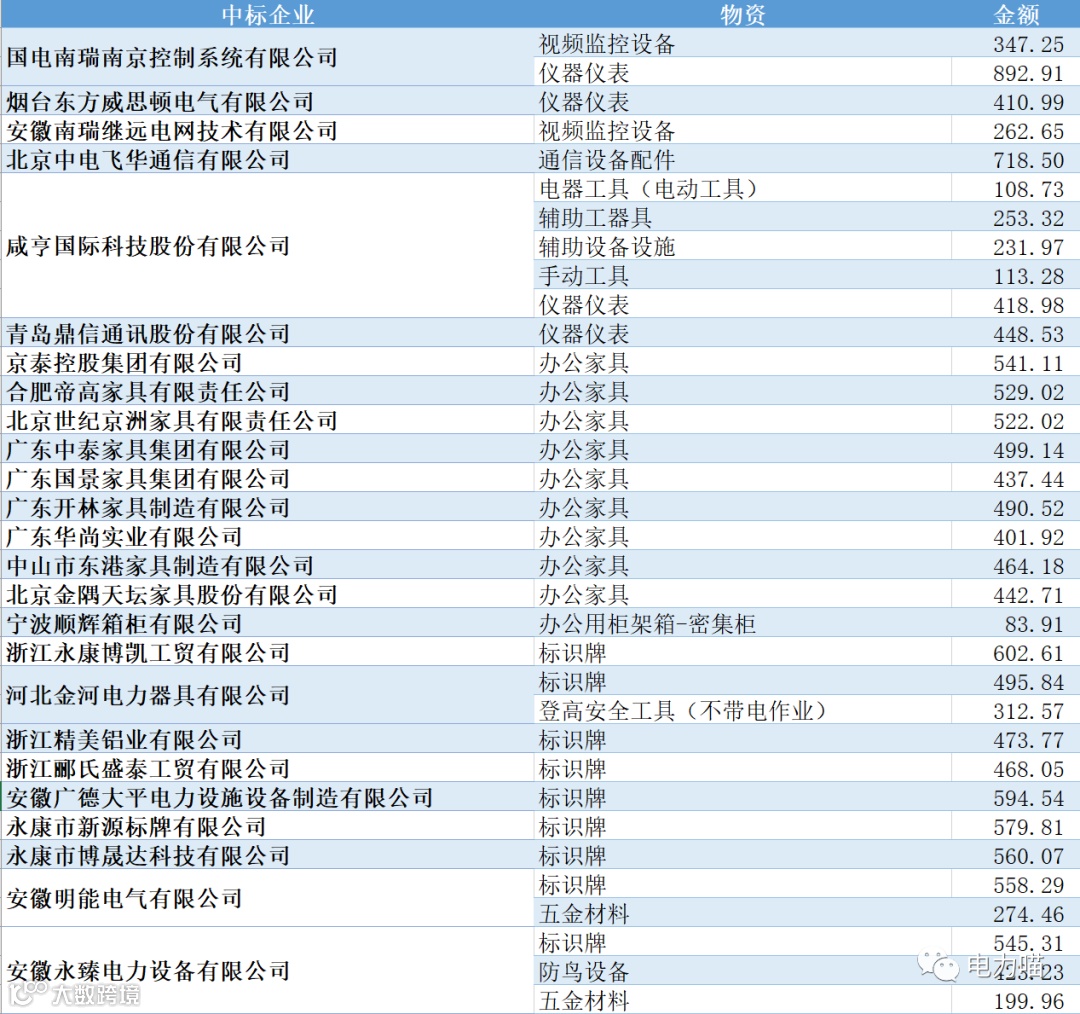Select cell 广东华尚实业有限公司
1080x1014 pixels.
[267, 535]
